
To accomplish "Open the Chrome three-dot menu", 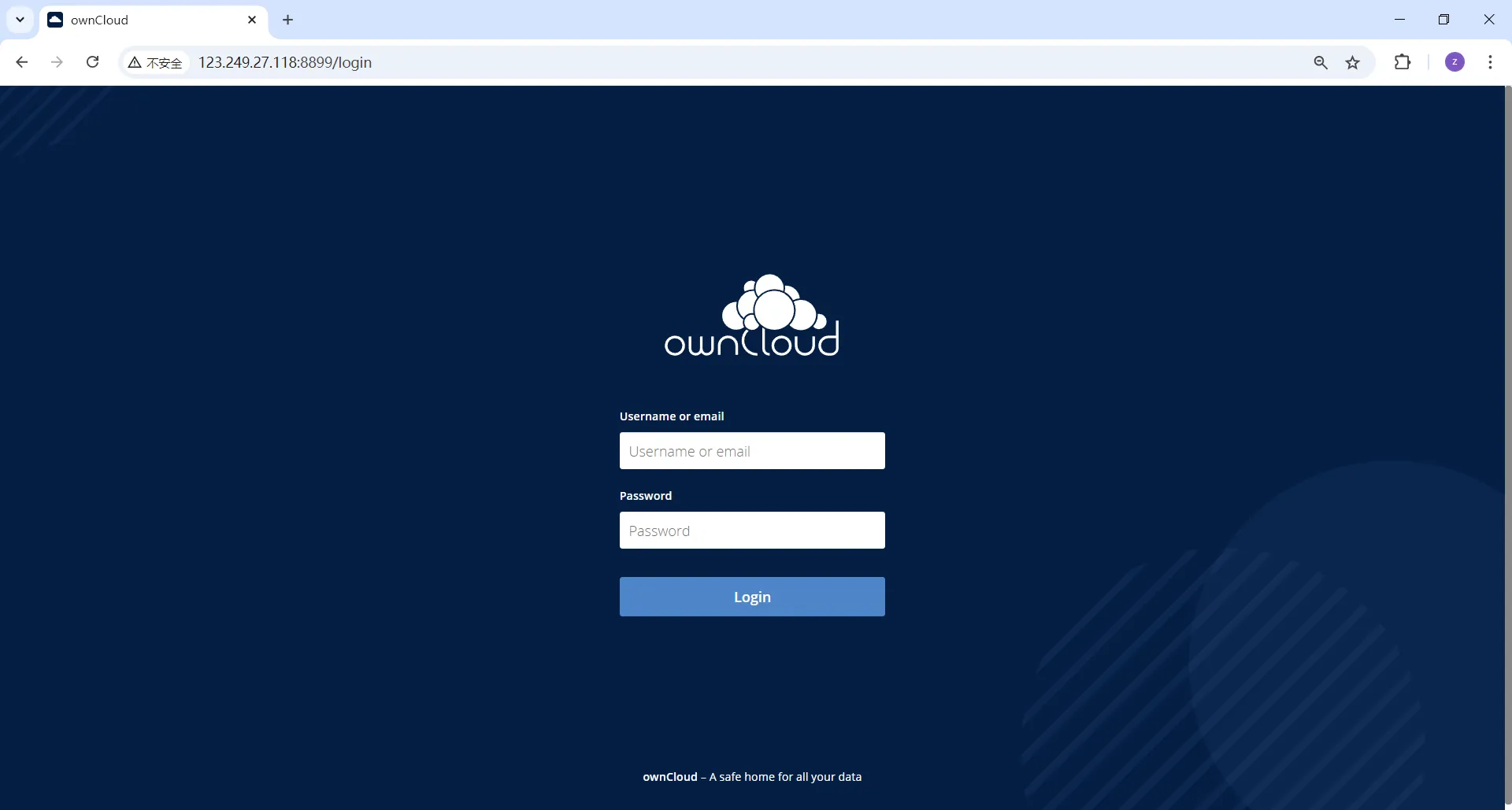I will [1490, 62].
